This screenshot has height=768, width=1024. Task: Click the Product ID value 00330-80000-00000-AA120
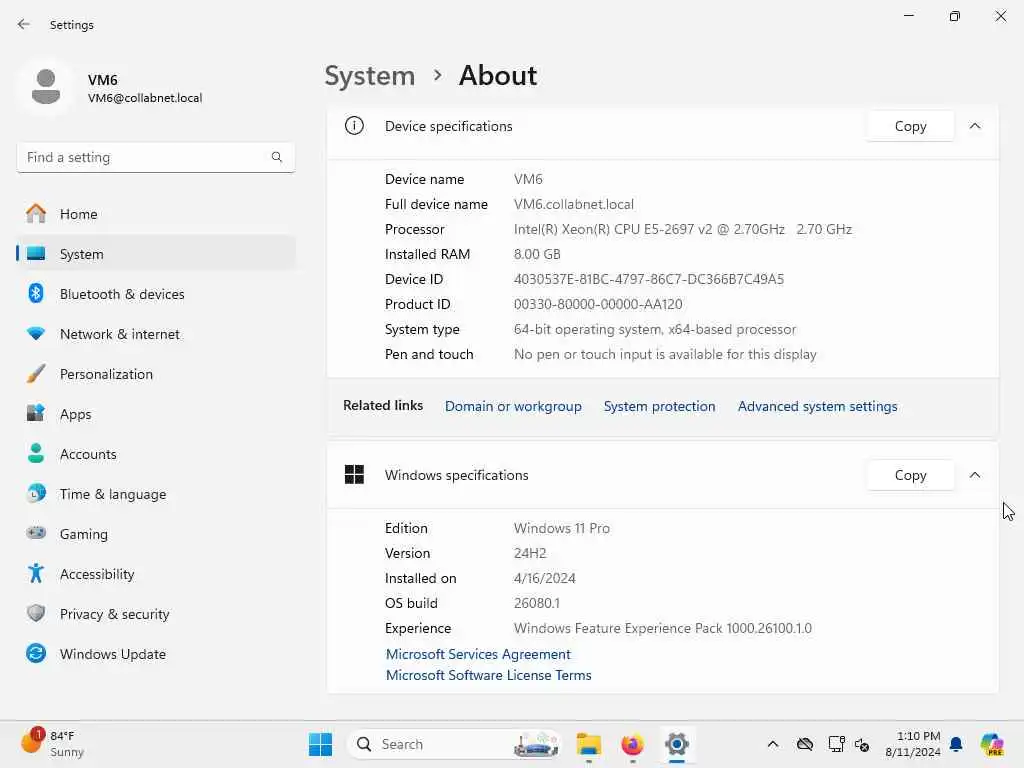pos(598,304)
